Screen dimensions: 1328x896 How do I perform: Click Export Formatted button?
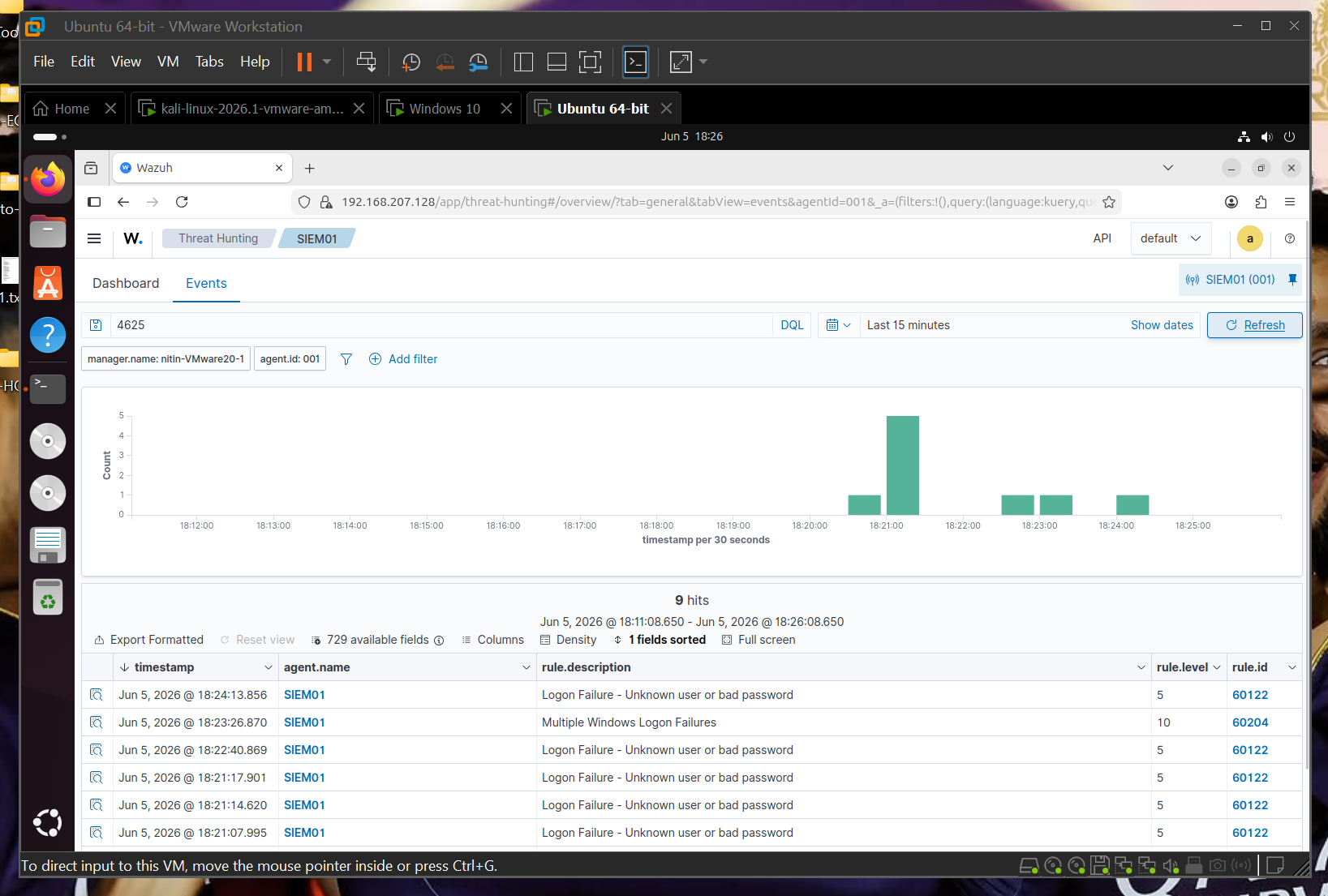click(149, 640)
